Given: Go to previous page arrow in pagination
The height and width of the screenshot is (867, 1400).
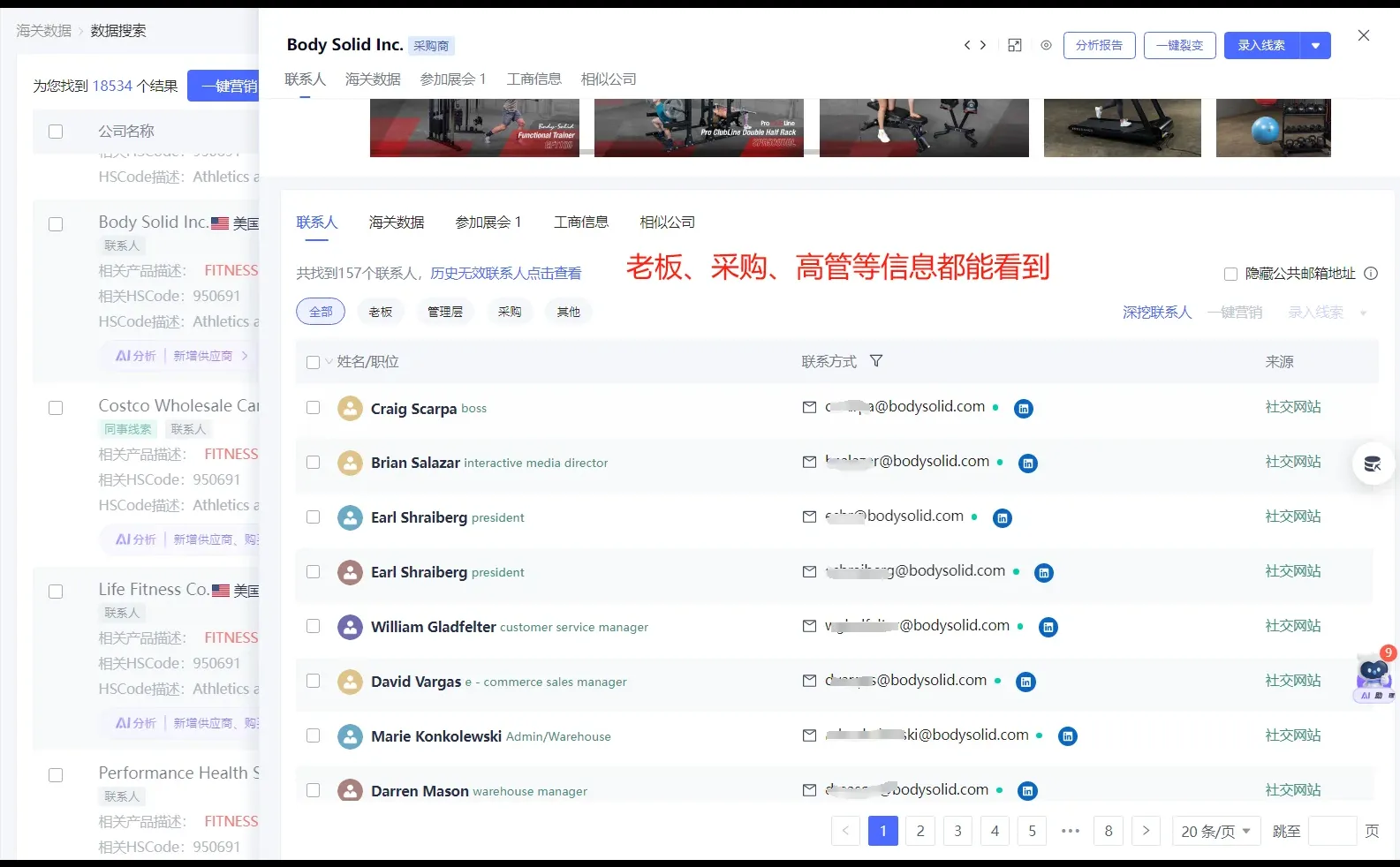Looking at the screenshot, I should coord(845,831).
